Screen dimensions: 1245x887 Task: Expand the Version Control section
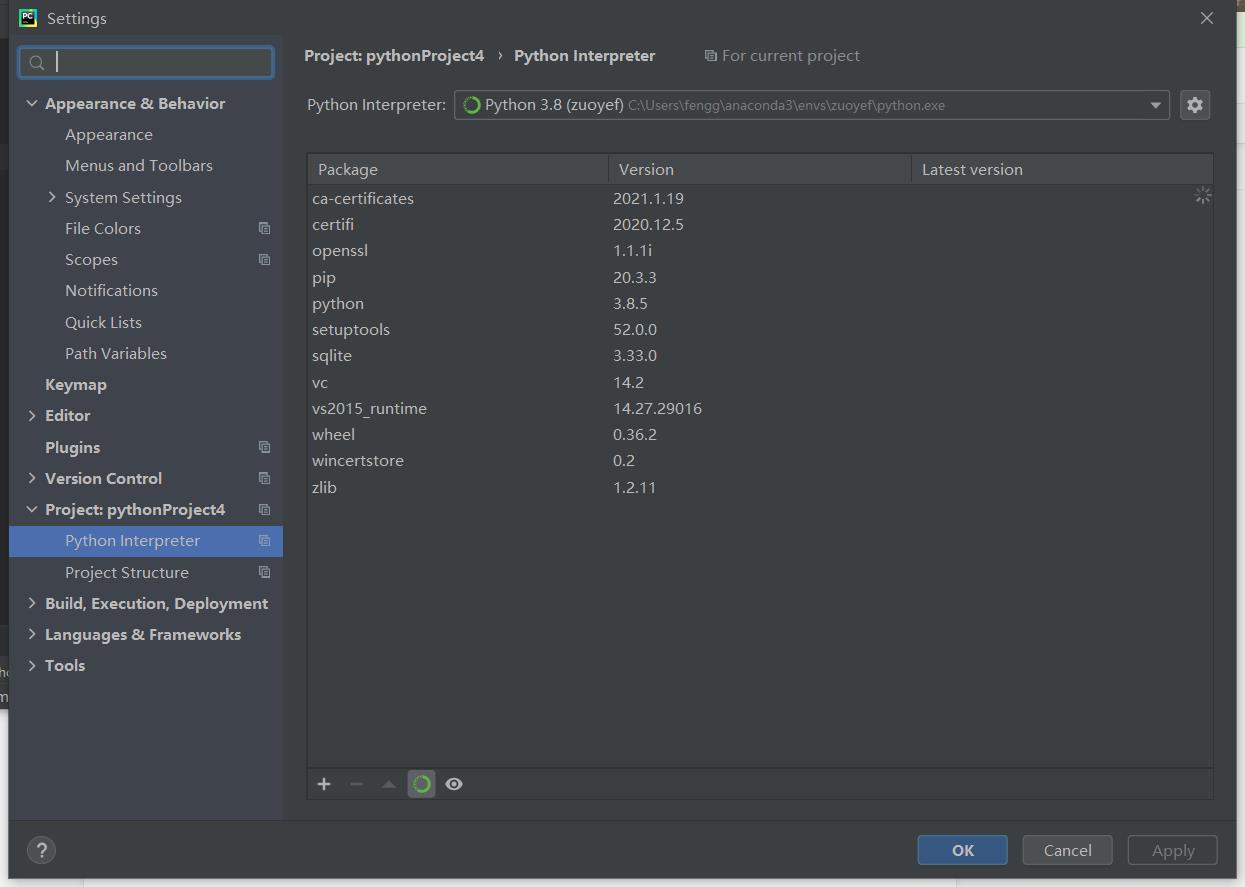32,478
